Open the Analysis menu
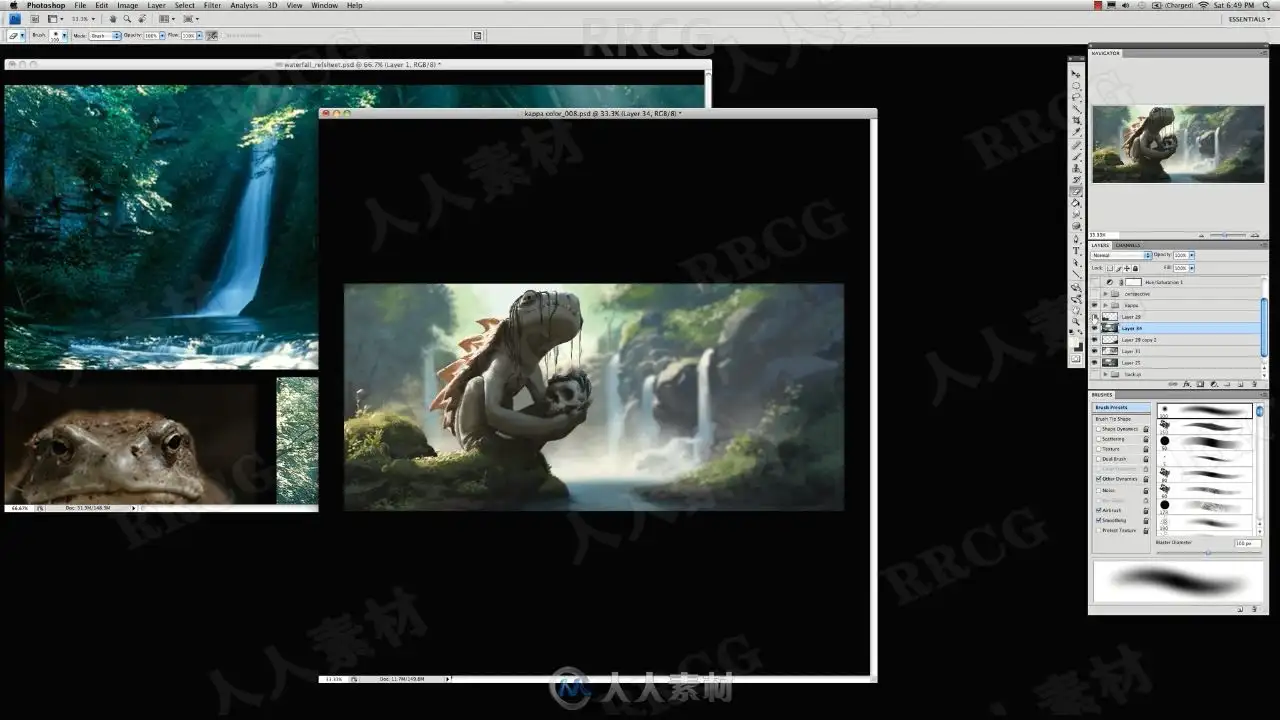 [244, 5]
